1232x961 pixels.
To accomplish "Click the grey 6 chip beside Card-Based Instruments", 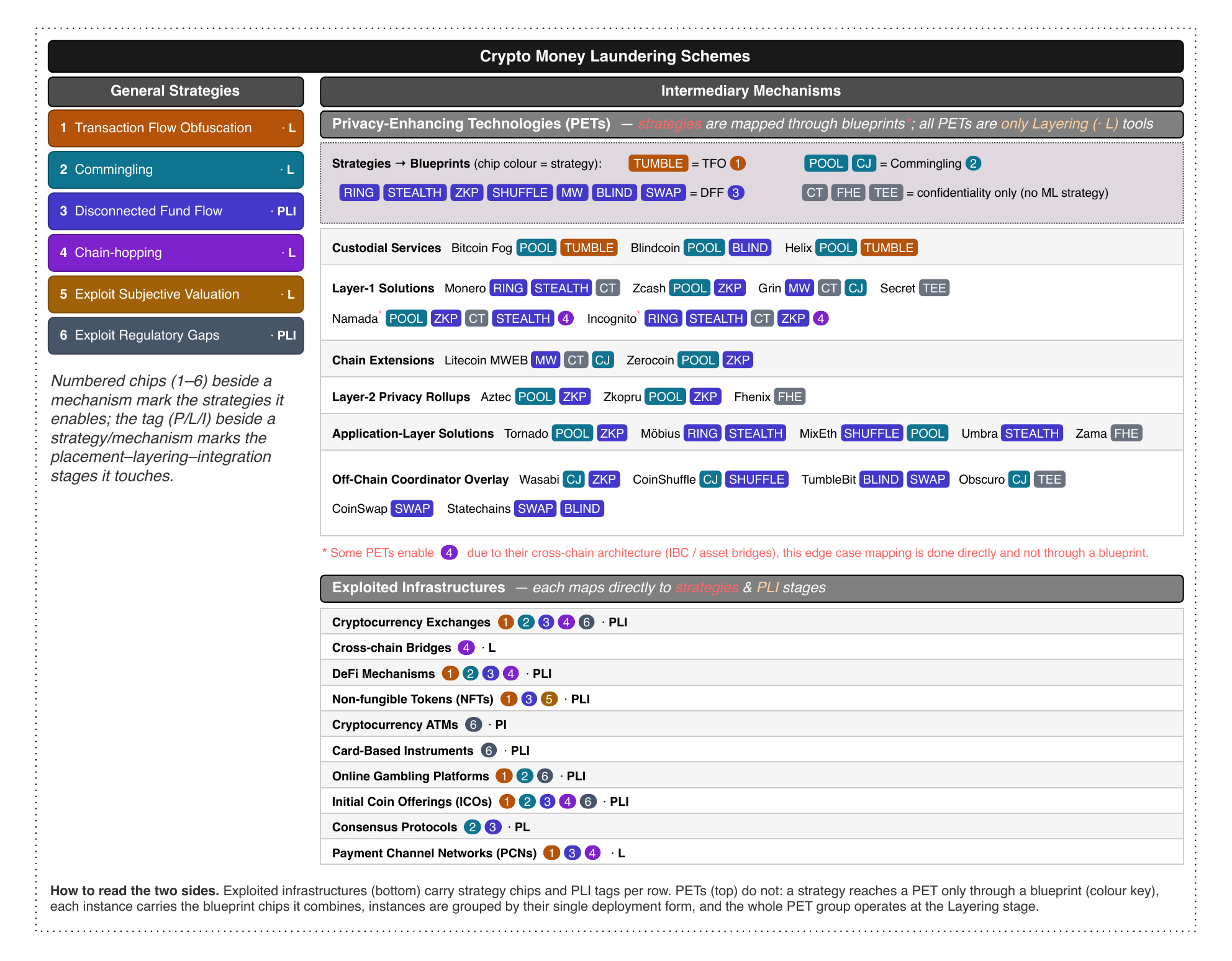I will (489, 751).
